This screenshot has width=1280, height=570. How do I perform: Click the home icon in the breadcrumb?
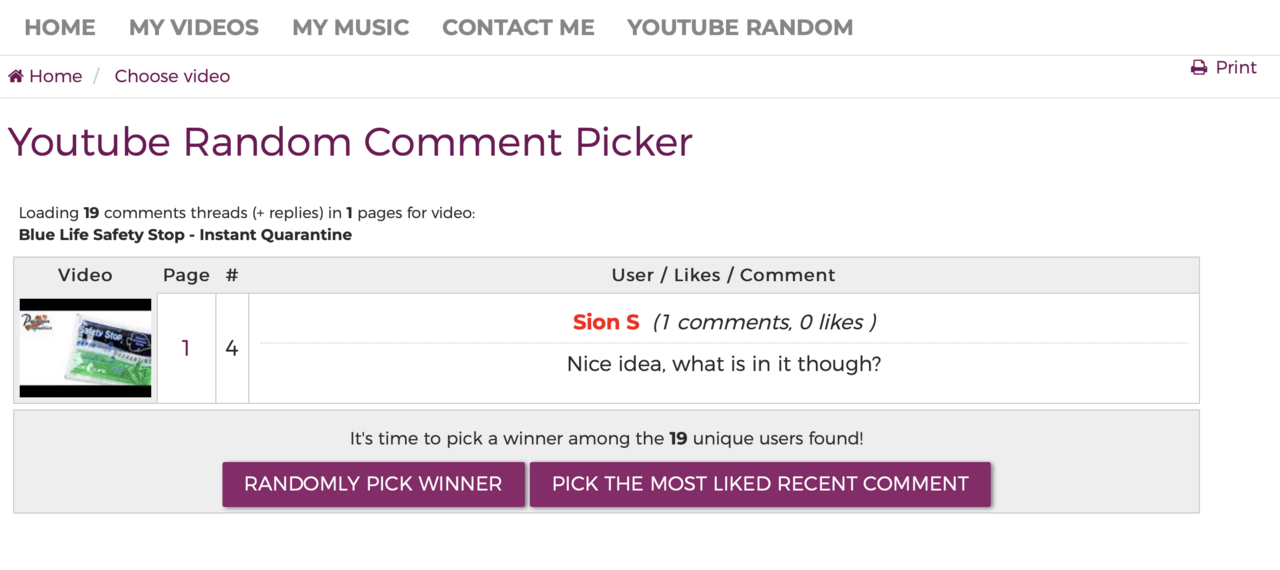pos(16,76)
